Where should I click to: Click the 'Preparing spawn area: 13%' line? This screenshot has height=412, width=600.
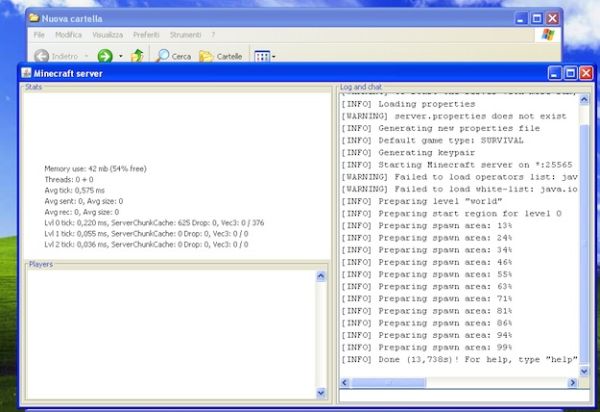pos(427,226)
